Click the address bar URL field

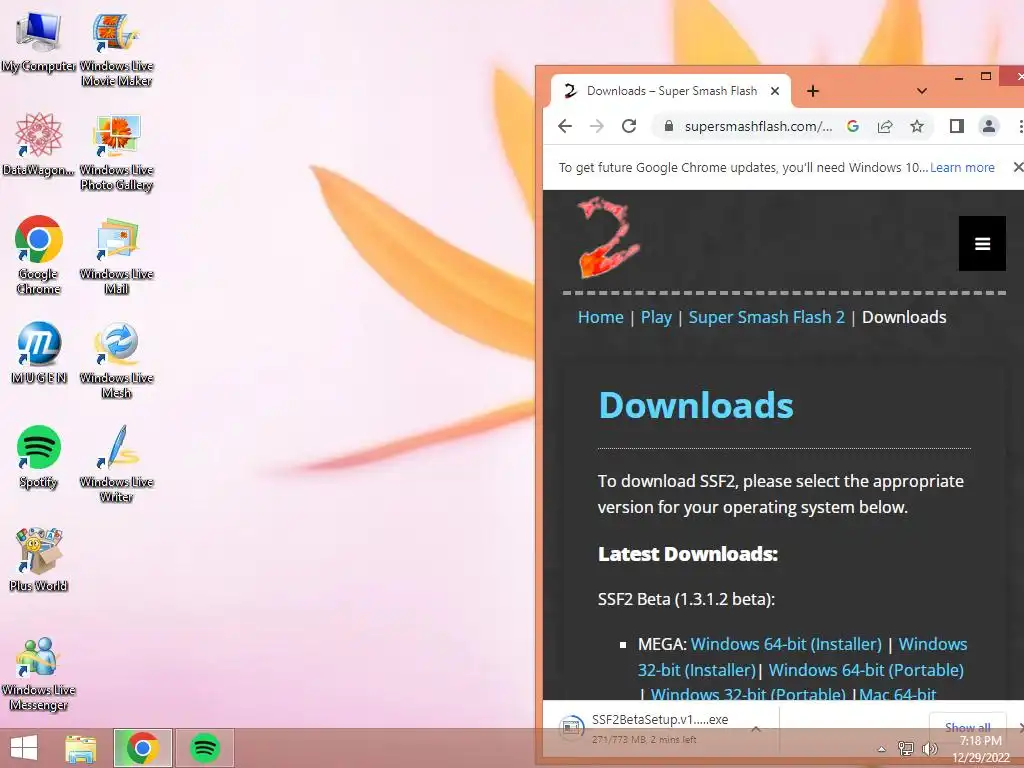758,126
